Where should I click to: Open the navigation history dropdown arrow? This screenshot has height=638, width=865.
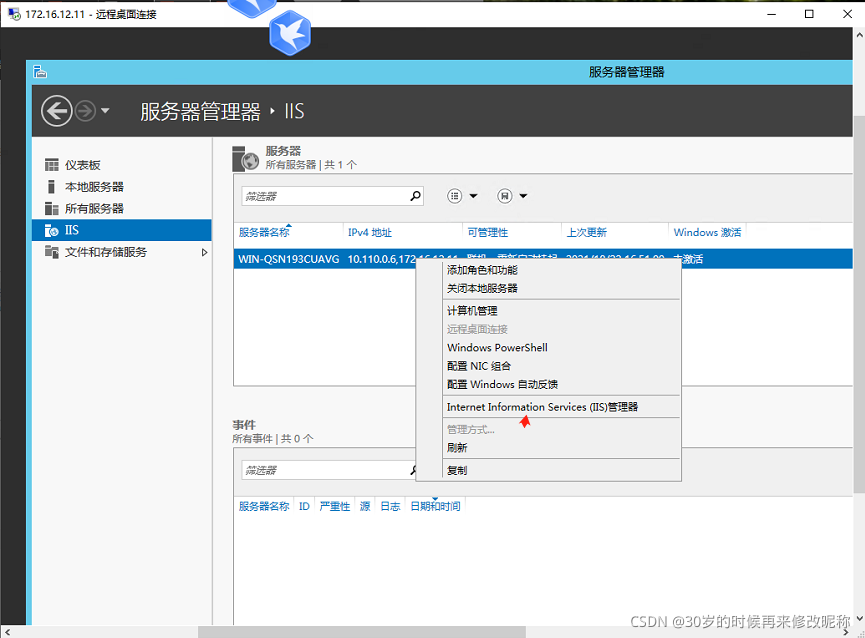pyautogui.click(x=105, y=111)
